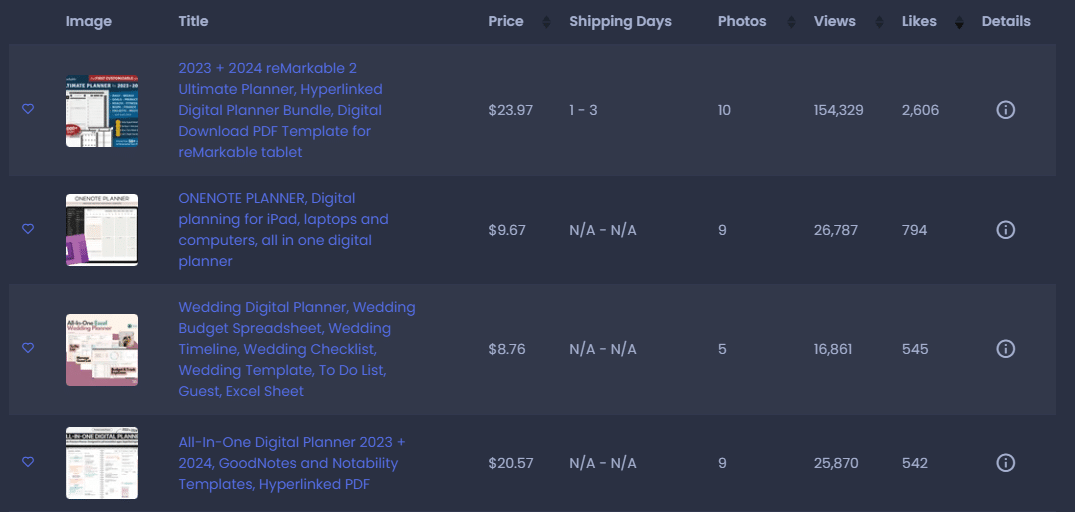Open the 2023 + 2024 reMarkable 2 title link
This screenshot has height=512, width=1075.
coord(280,110)
